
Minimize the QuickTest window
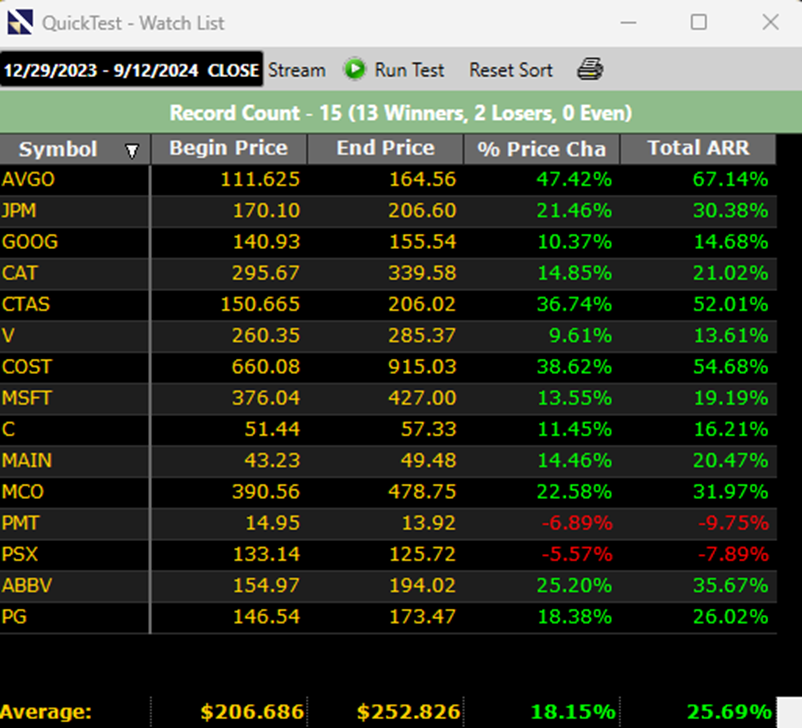pos(629,22)
